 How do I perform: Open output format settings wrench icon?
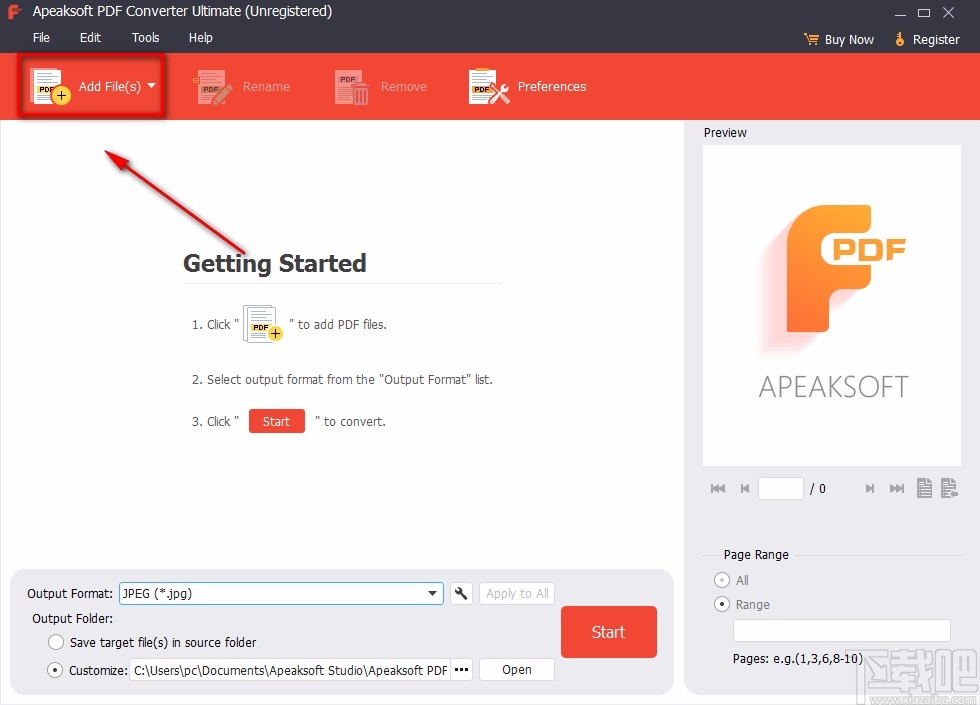click(x=460, y=593)
